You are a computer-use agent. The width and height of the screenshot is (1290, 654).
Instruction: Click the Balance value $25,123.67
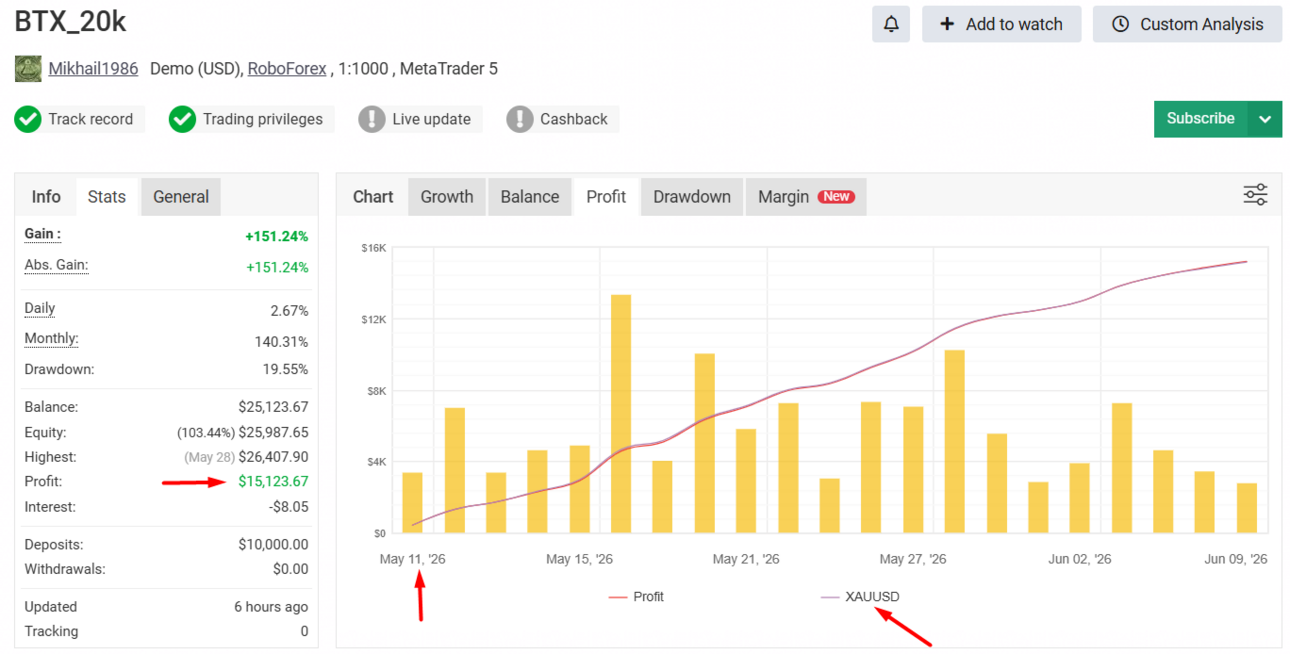(x=273, y=407)
